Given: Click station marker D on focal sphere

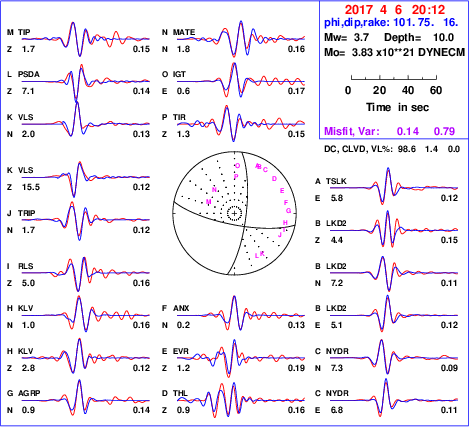Looking at the screenshot, I should (x=274, y=179).
